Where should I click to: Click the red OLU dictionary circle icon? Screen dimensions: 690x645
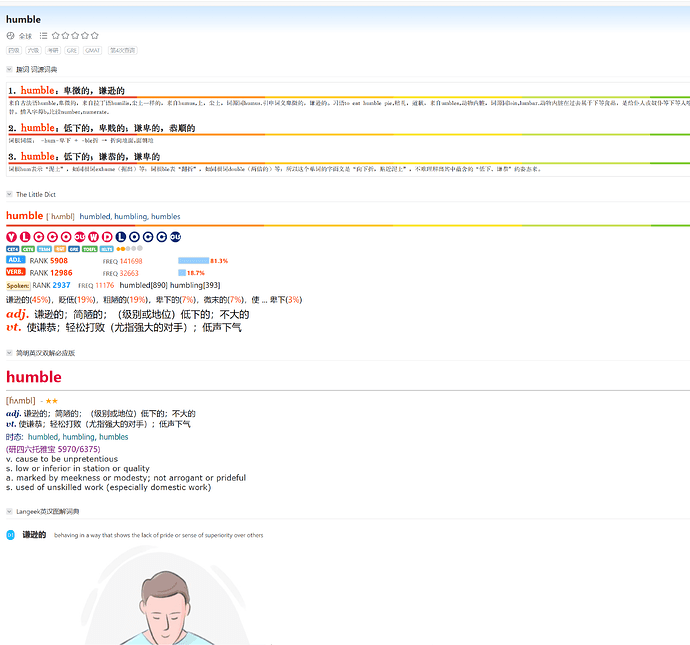[x=80, y=237]
